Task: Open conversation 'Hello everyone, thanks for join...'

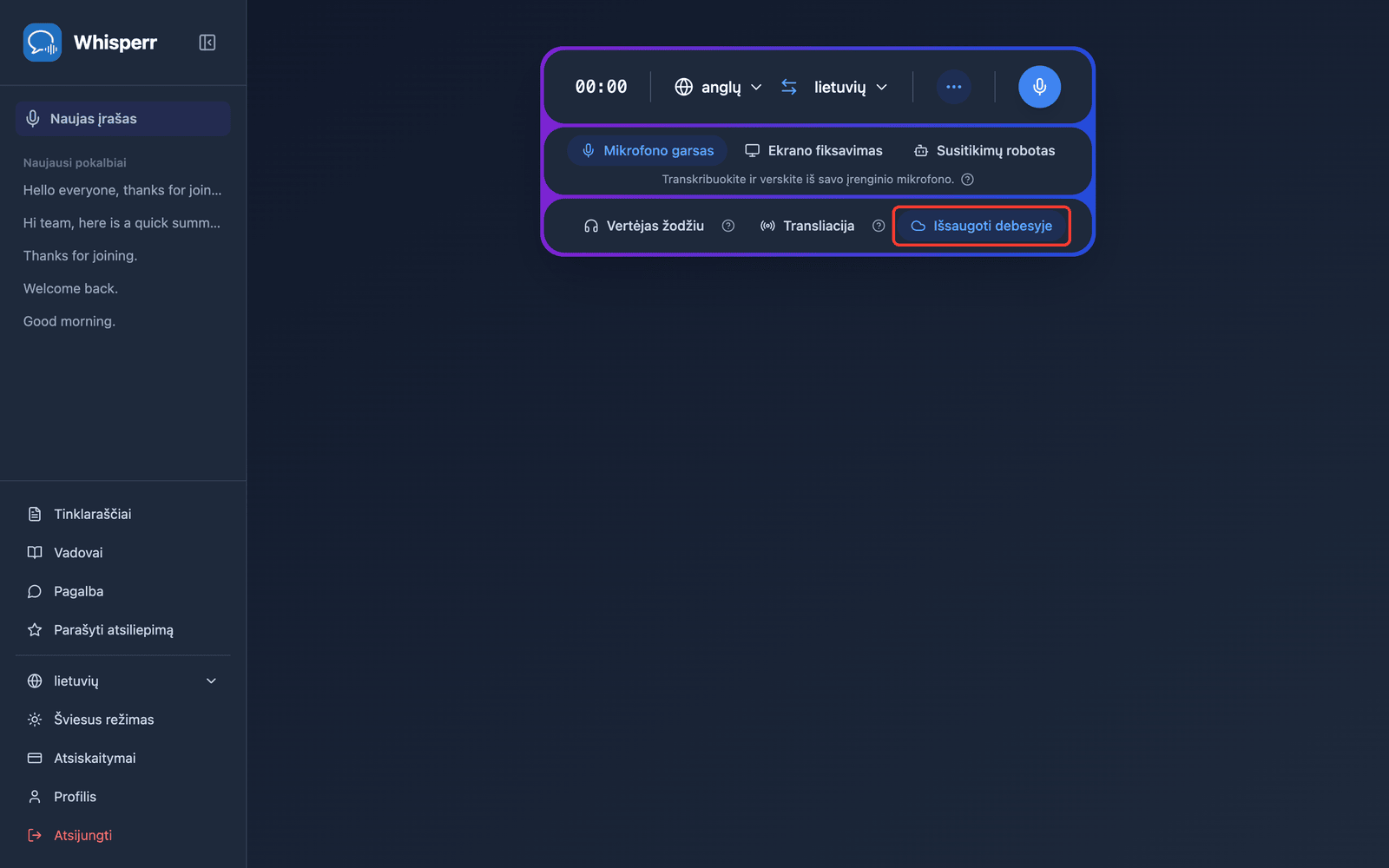Action: coord(122,190)
